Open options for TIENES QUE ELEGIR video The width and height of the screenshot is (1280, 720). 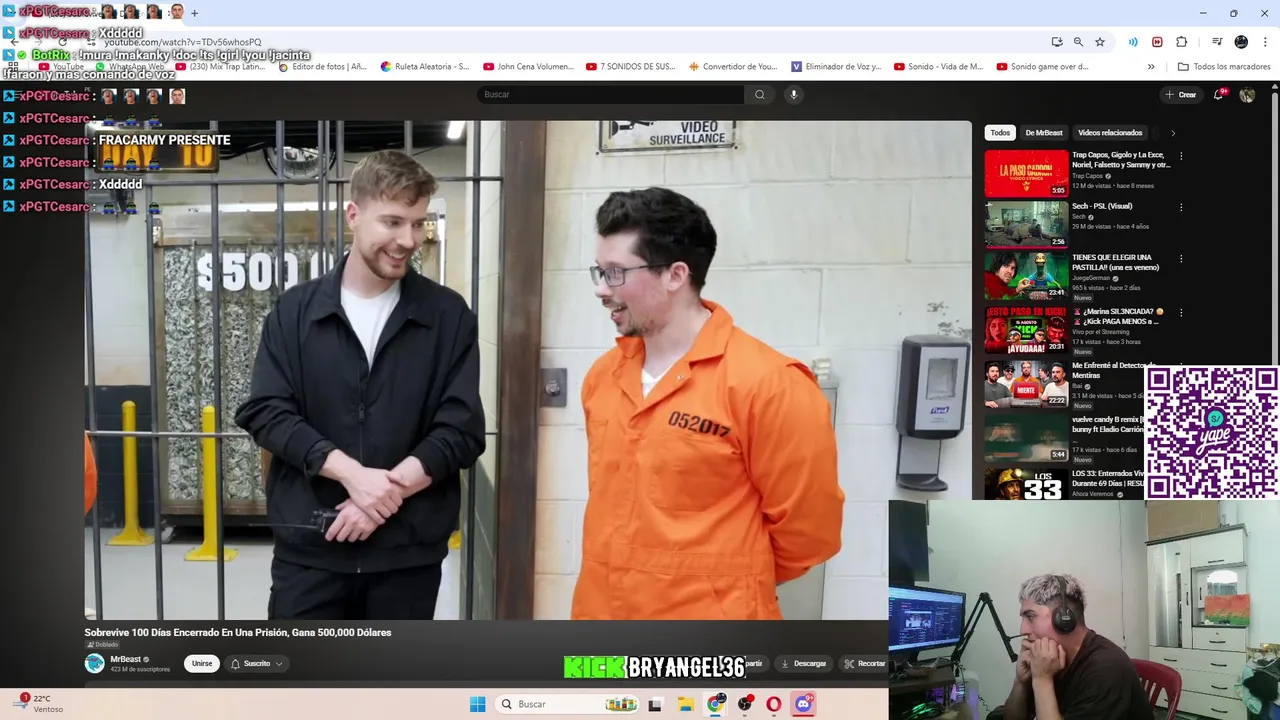(x=1181, y=258)
